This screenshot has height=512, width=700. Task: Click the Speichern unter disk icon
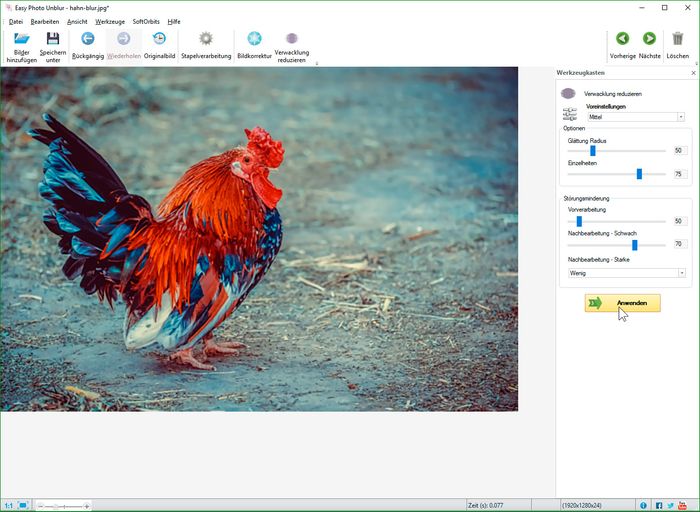coord(53,39)
